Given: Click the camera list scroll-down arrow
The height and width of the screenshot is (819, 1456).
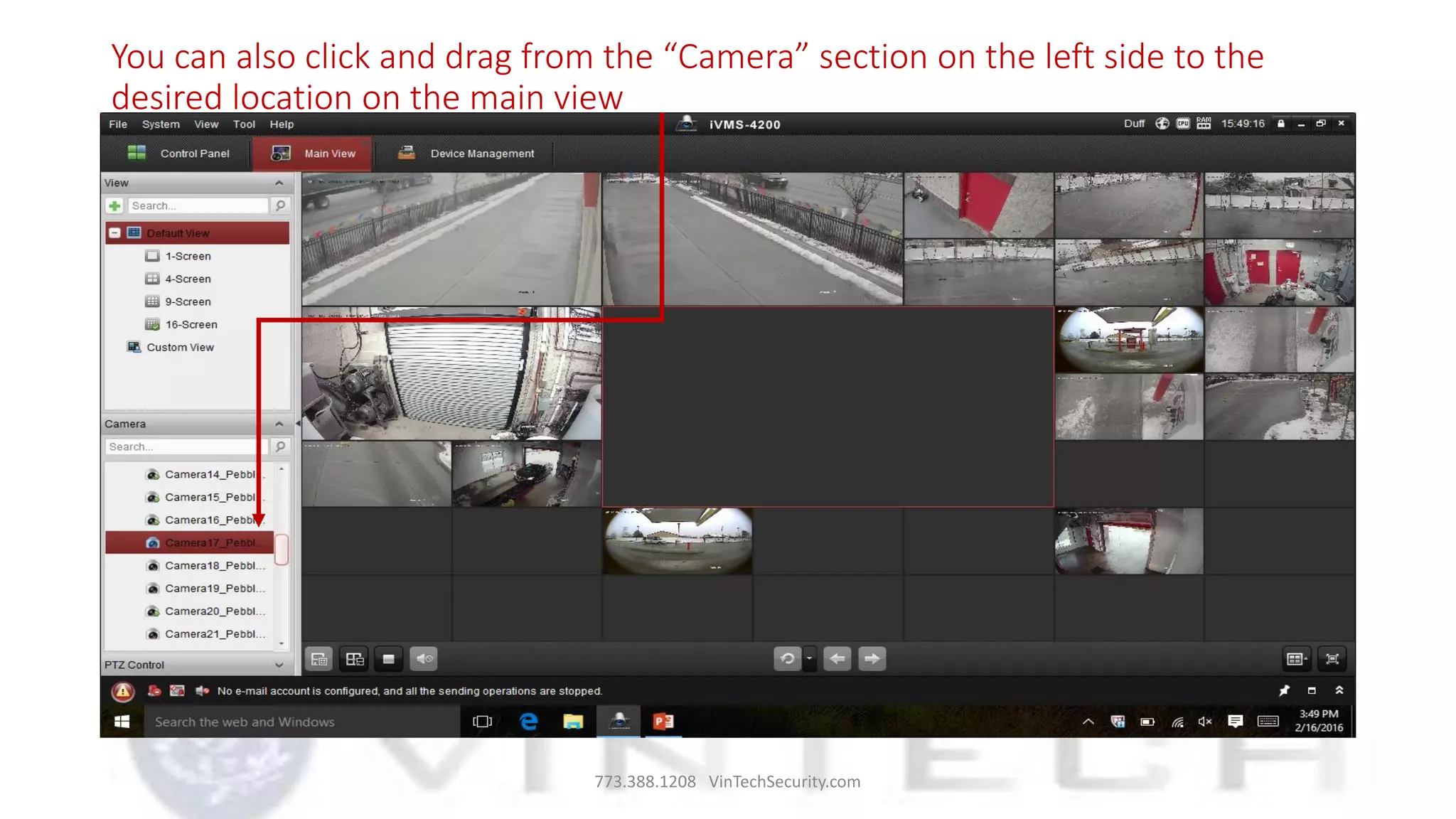Looking at the screenshot, I should click(x=282, y=643).
